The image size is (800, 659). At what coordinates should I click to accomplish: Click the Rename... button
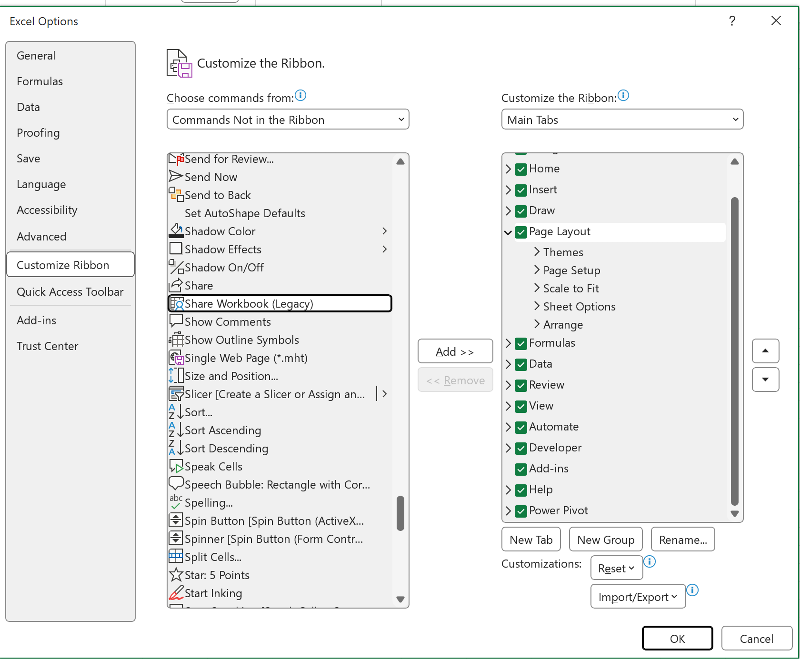[683, 540]
